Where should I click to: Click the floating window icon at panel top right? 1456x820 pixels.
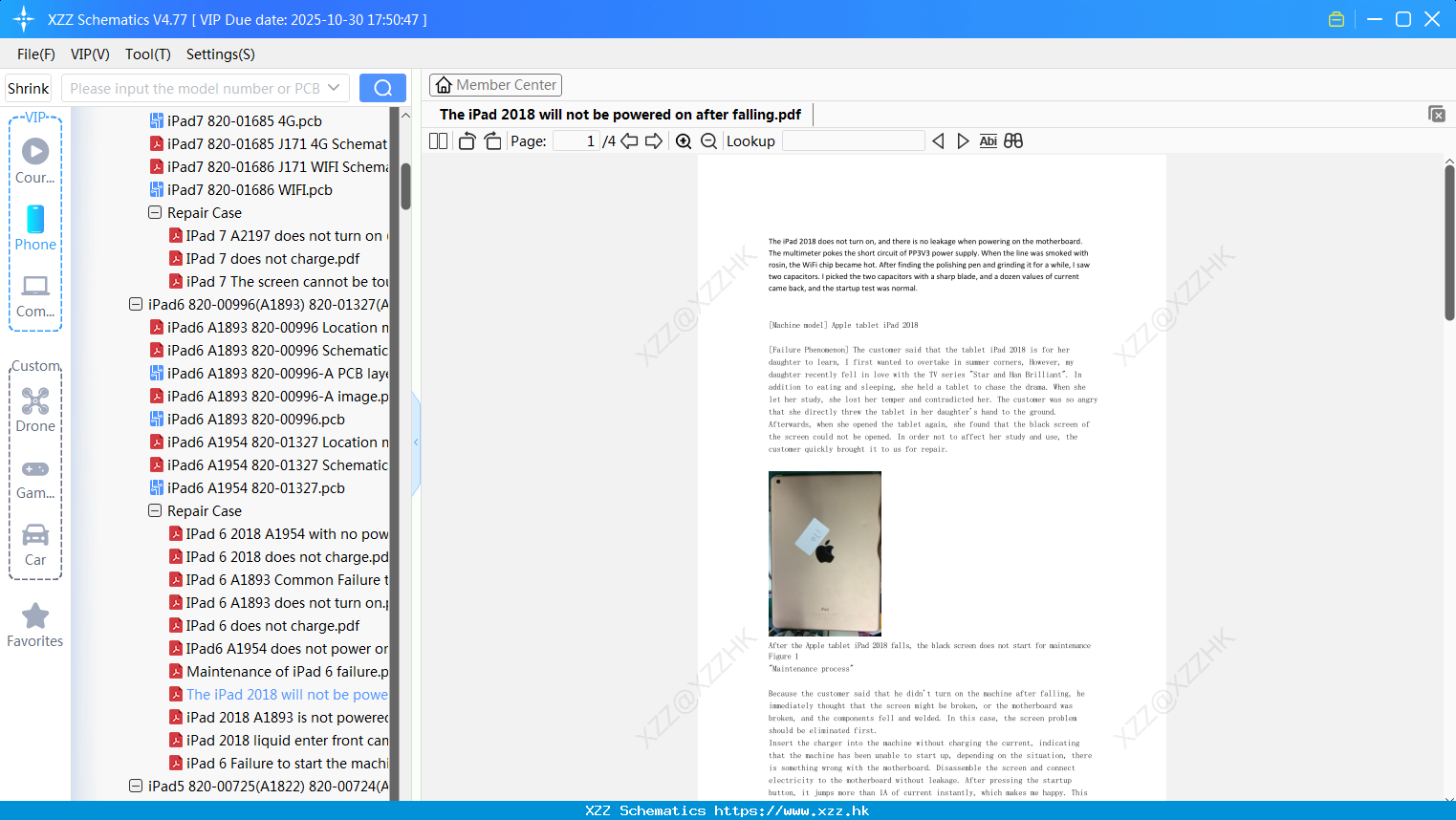coord(1436,114)
